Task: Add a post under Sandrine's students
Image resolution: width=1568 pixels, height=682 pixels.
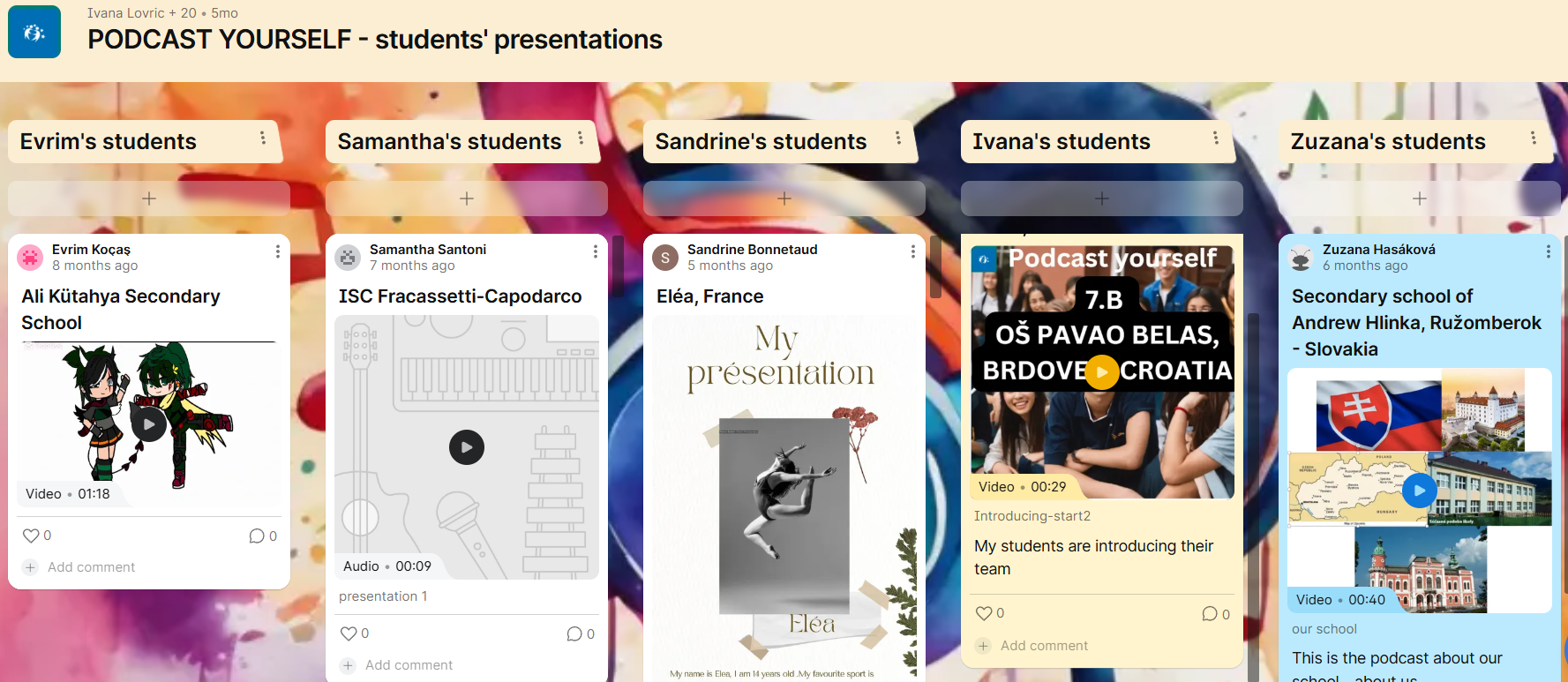Action: [784, 199]
